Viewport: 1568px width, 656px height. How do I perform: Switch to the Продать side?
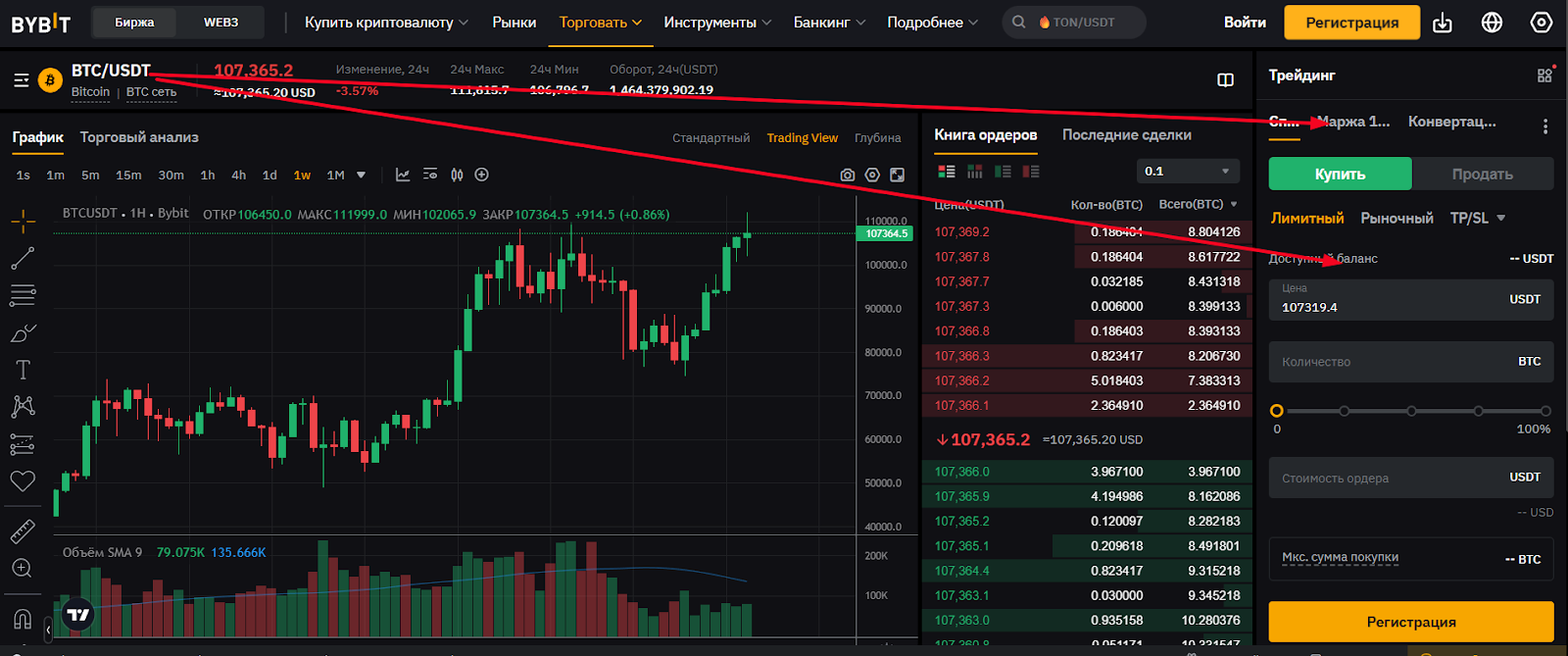(1483, 174)
